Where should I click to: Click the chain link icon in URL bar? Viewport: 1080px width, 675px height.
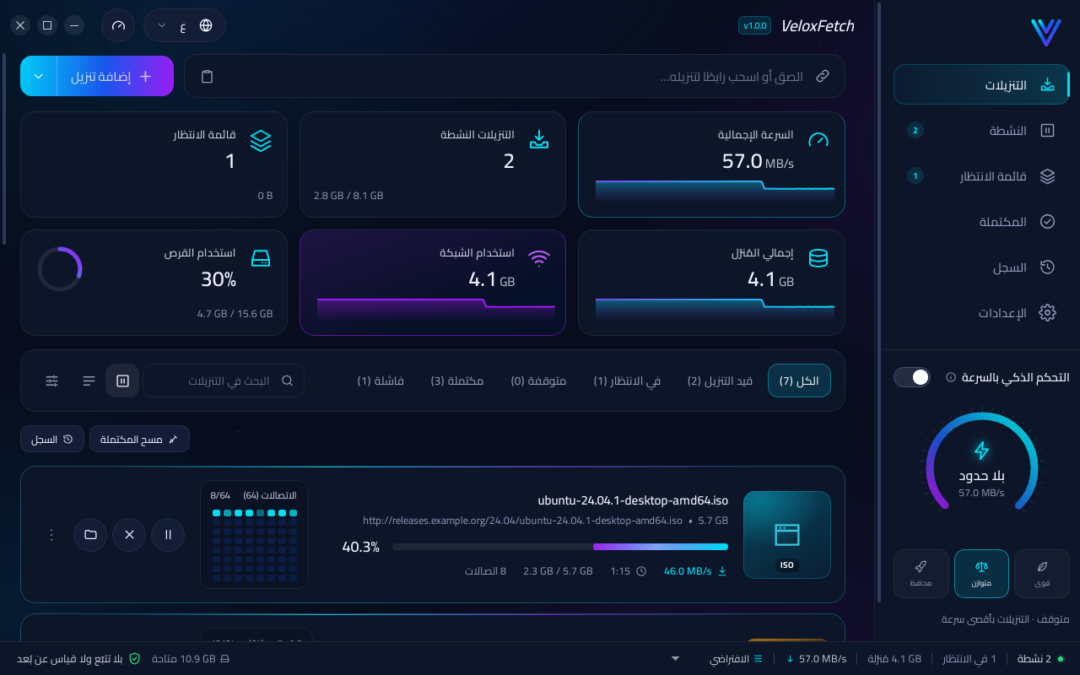click(x=822, y=76)
